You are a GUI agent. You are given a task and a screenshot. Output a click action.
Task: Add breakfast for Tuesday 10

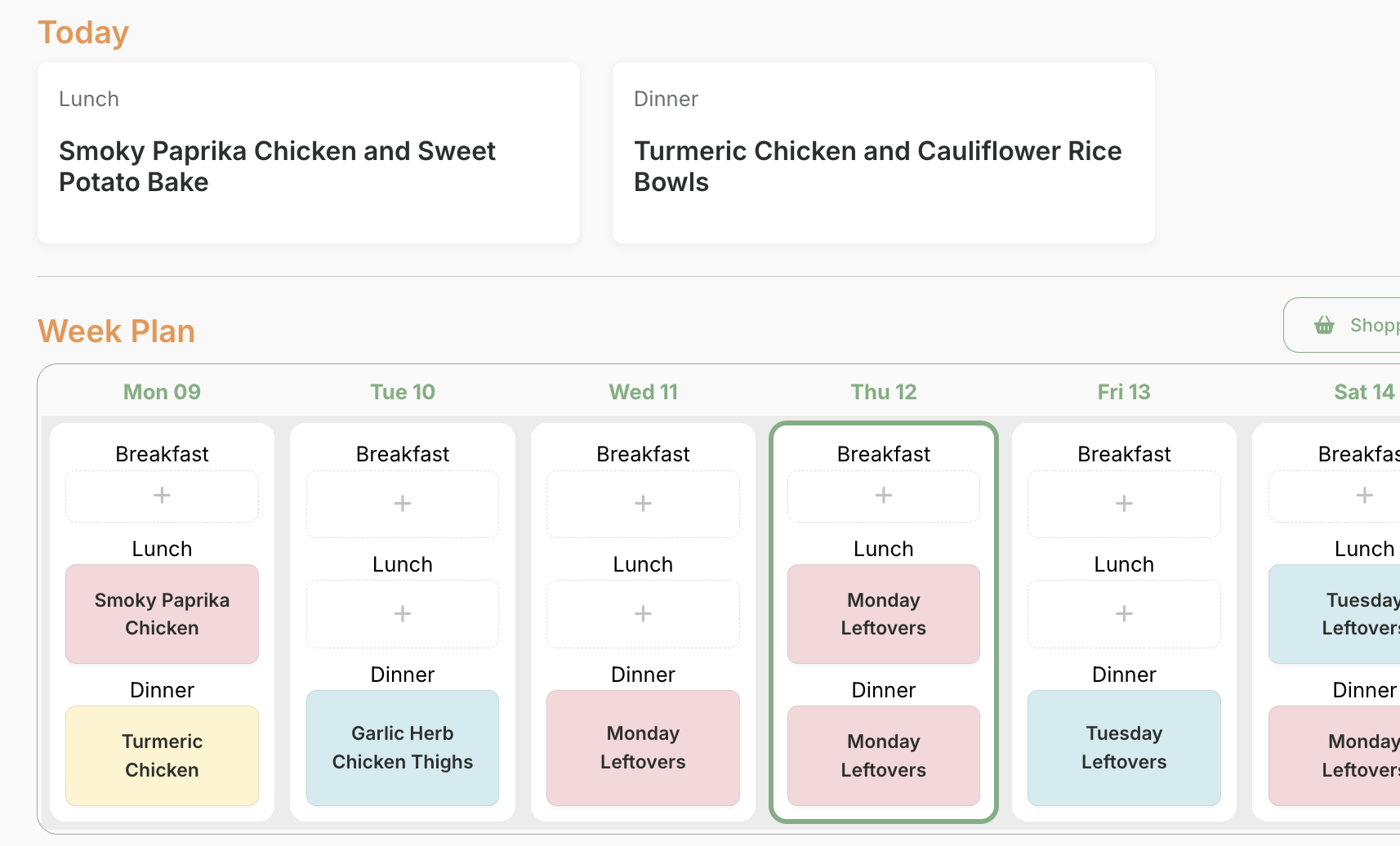click(x=403, y=504)
